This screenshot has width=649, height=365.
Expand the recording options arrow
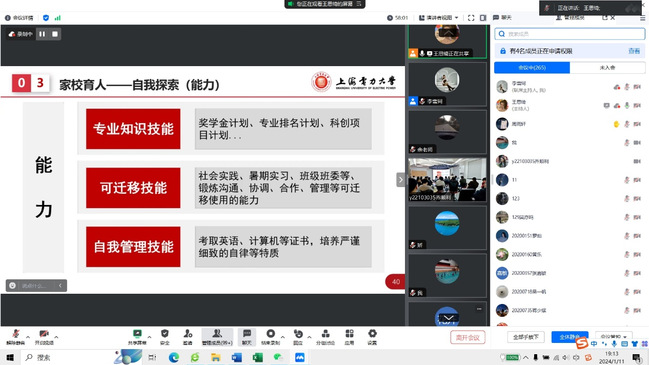click(283, 337)
